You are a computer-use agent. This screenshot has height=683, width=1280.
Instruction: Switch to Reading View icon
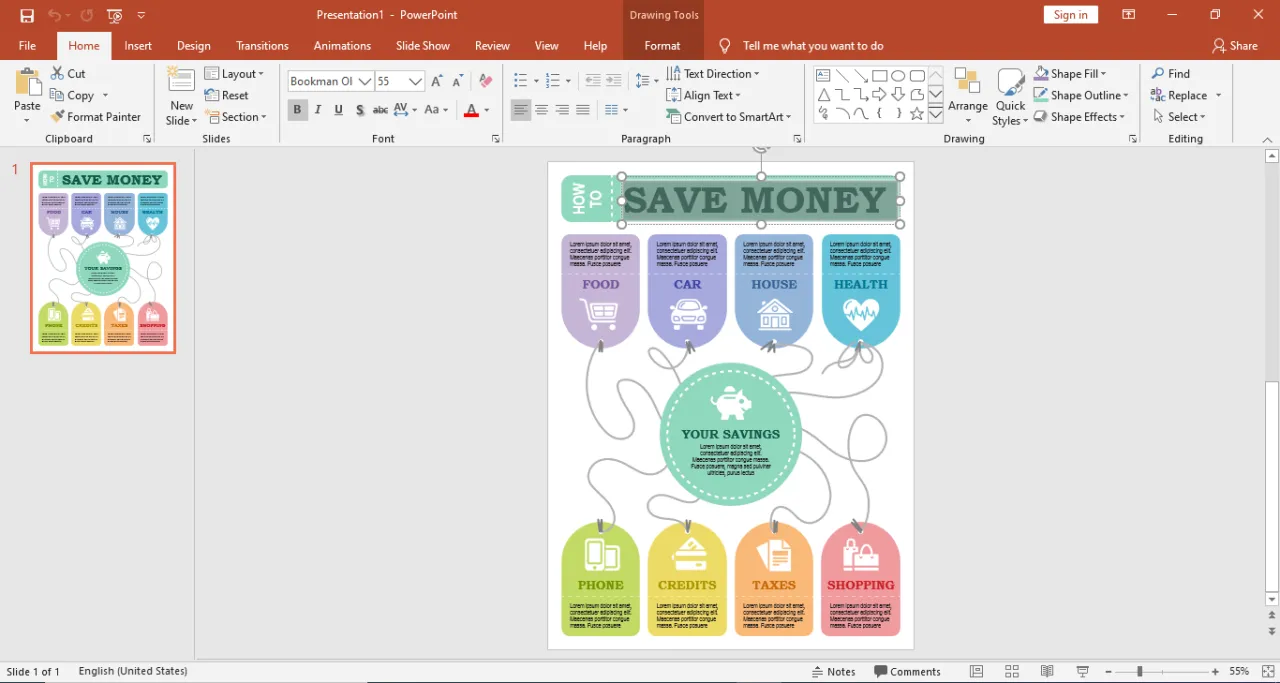click(x=1047, y=671)
